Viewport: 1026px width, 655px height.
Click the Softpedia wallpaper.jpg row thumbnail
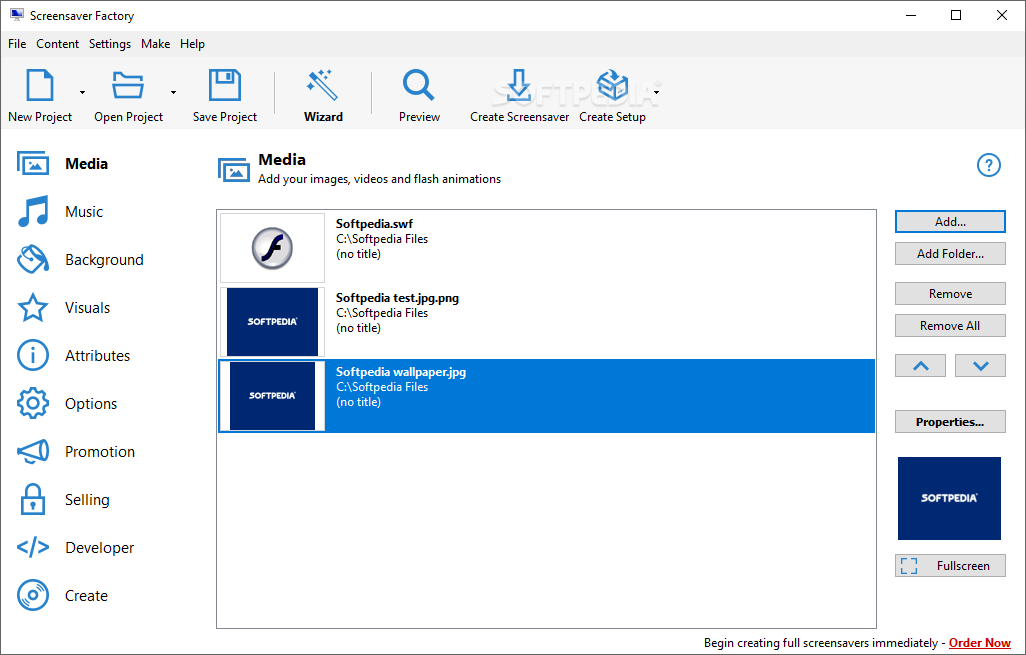[x=272, y=396]
